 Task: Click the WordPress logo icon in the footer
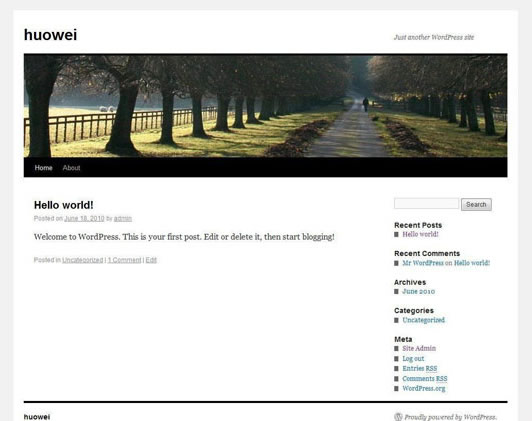coord(398,417)
